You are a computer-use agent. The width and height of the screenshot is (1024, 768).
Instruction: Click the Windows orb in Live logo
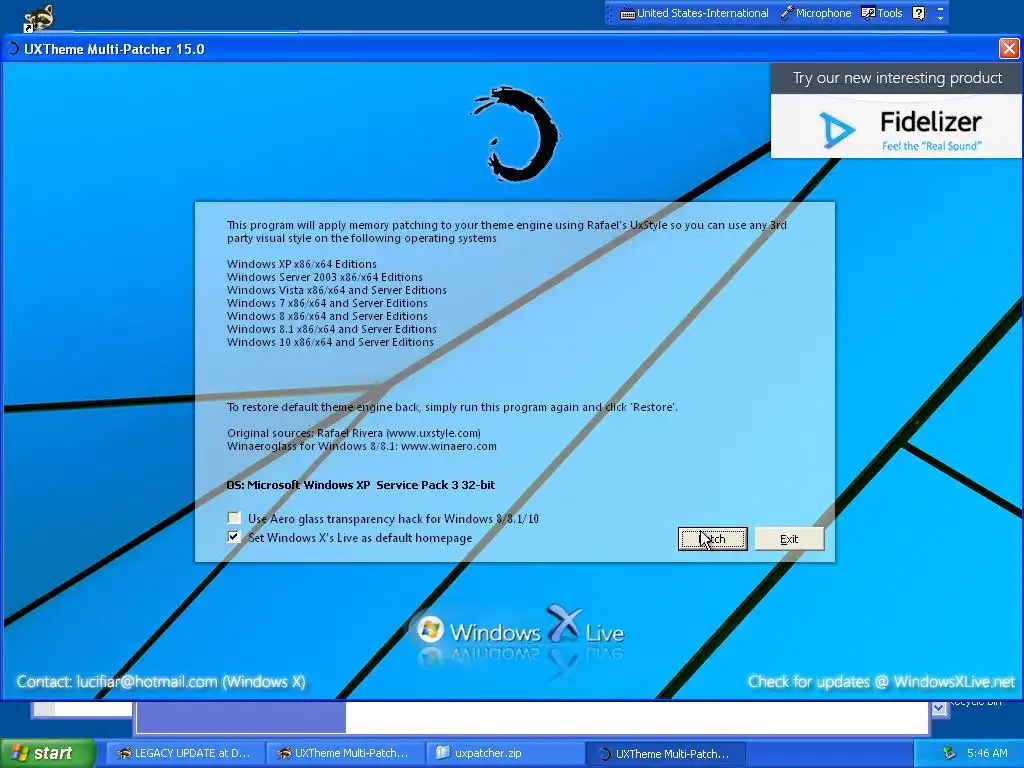pyautogui.click(x=430, y=630)
